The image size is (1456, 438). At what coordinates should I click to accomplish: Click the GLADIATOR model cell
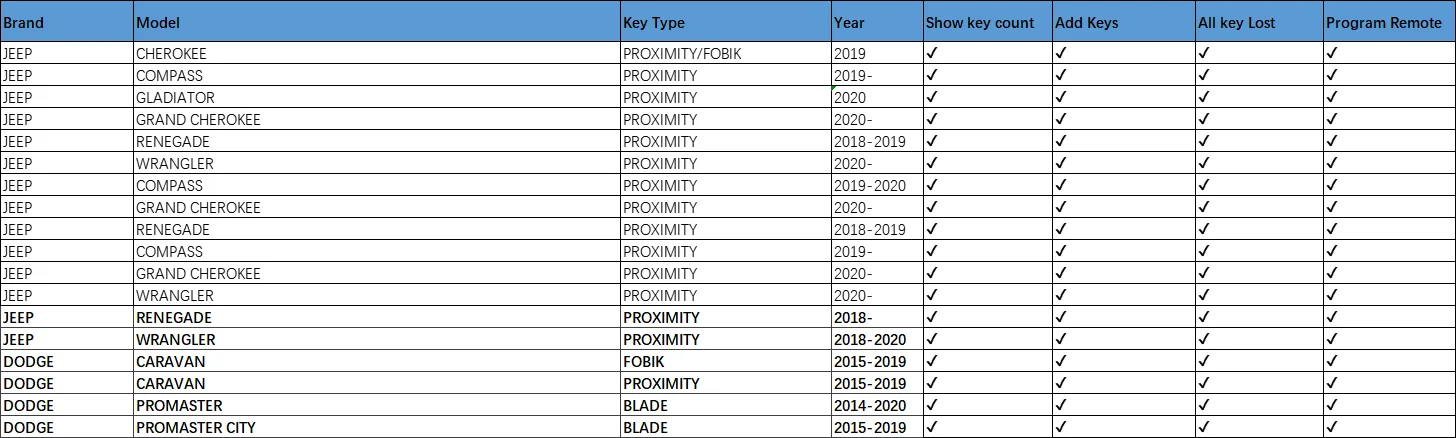(175, 98)
